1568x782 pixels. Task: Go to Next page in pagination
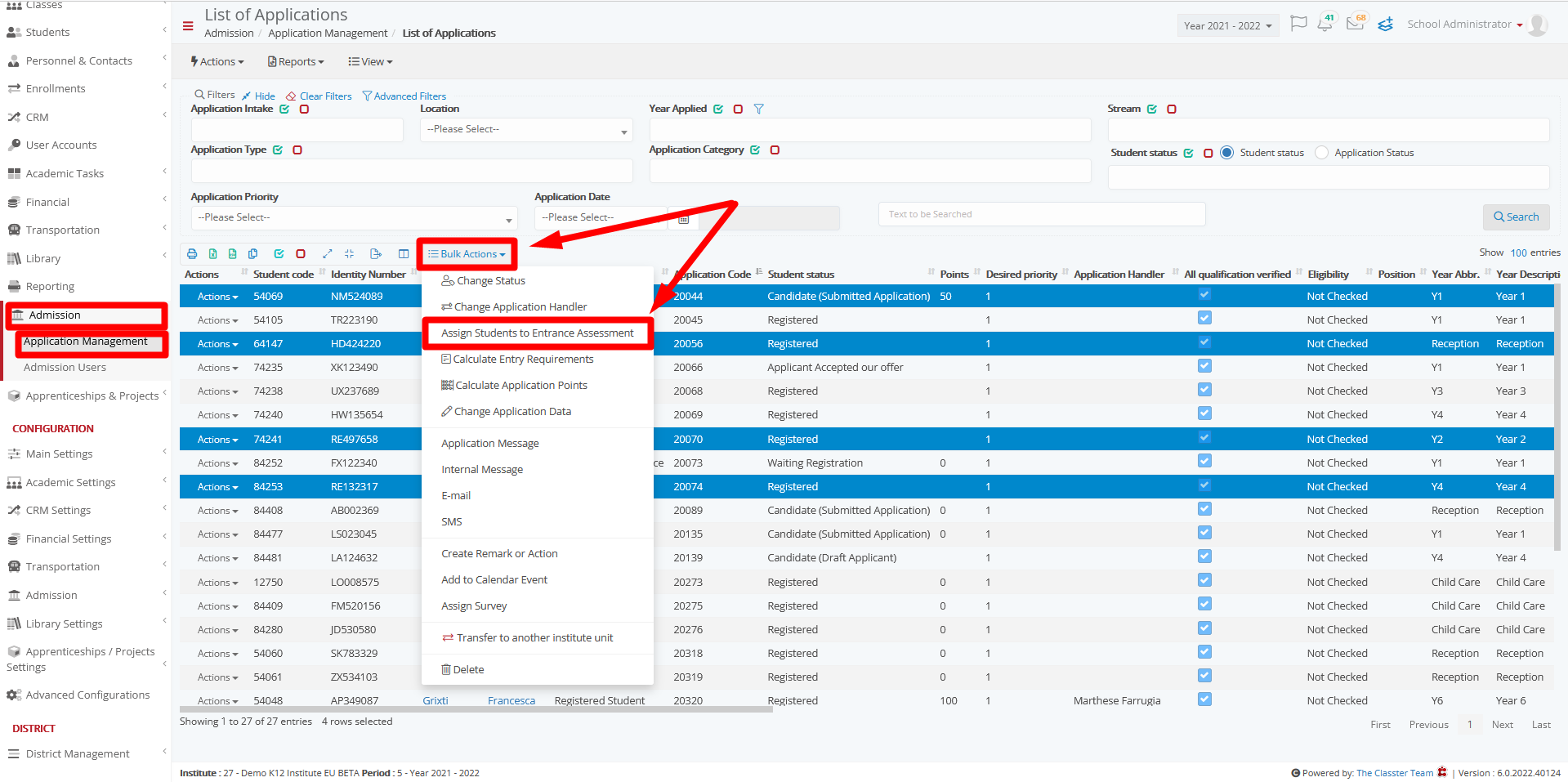coord(1502,725)
